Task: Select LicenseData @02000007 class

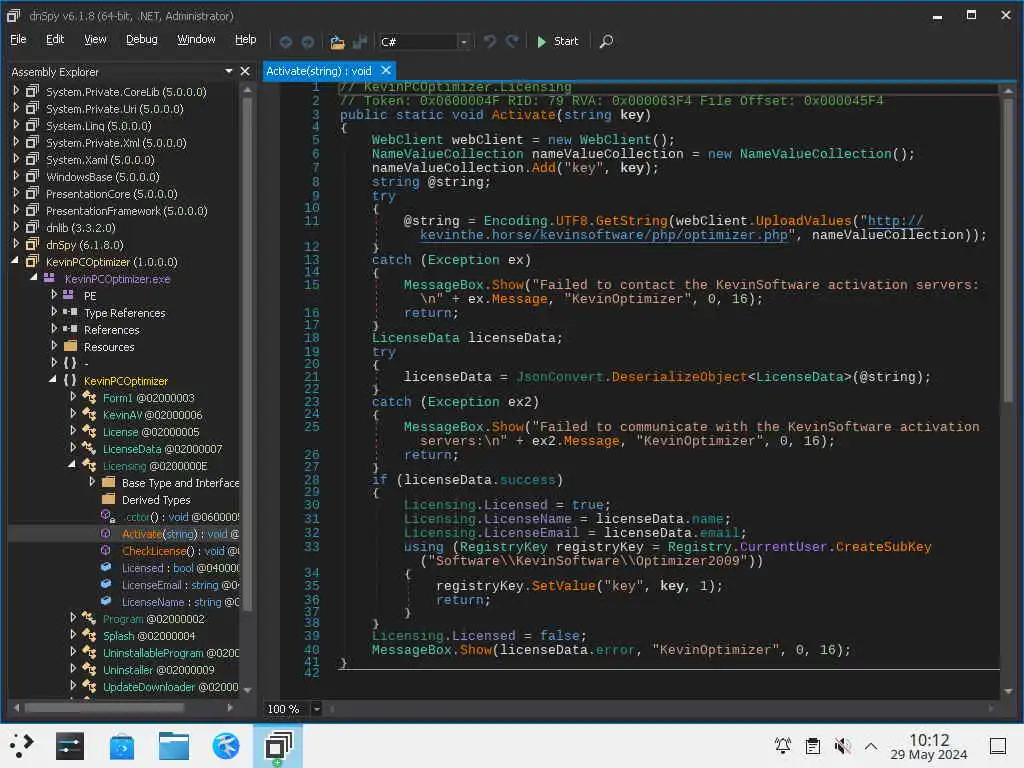Action: coord(162,449)
